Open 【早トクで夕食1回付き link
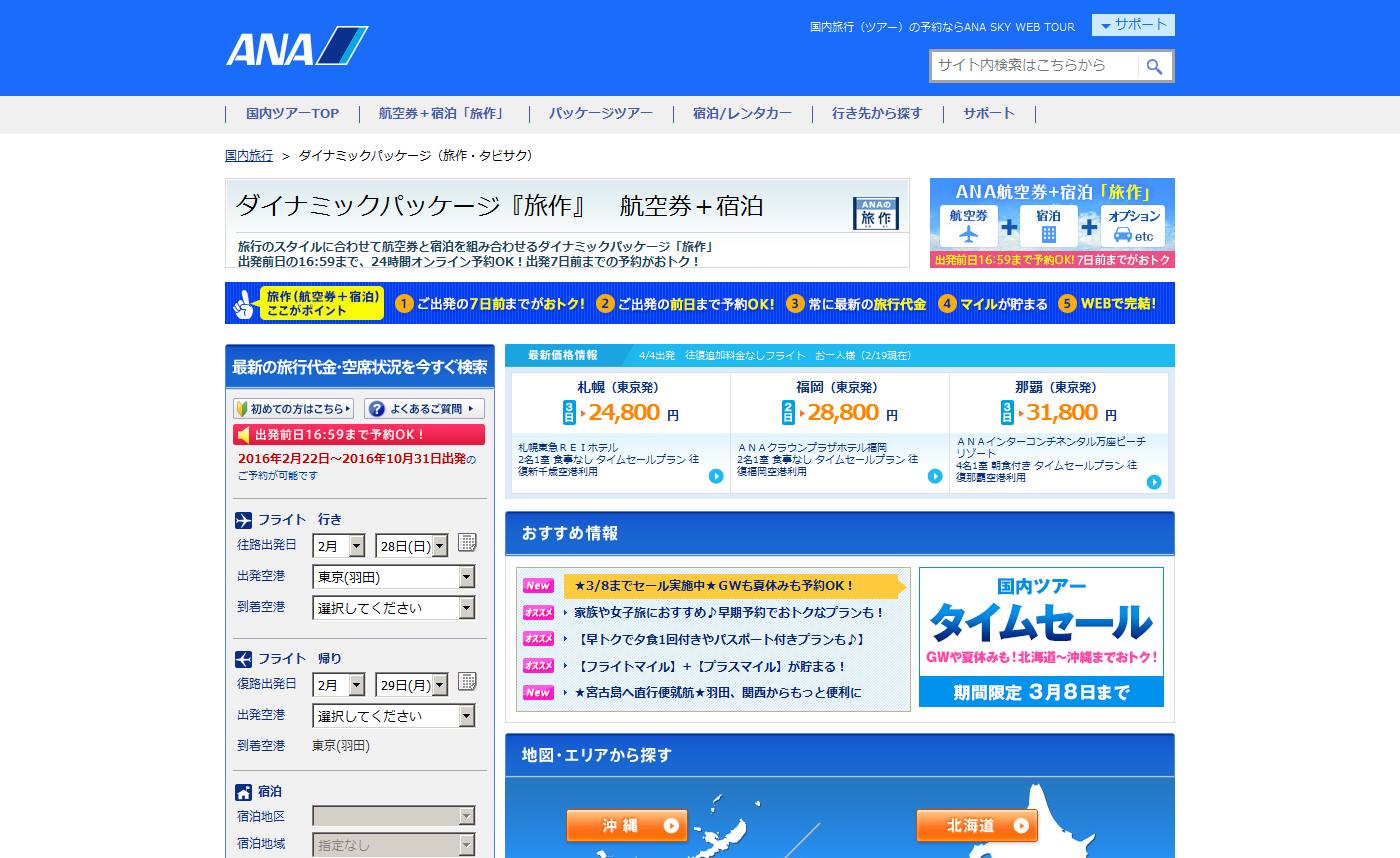 (720, 639)
